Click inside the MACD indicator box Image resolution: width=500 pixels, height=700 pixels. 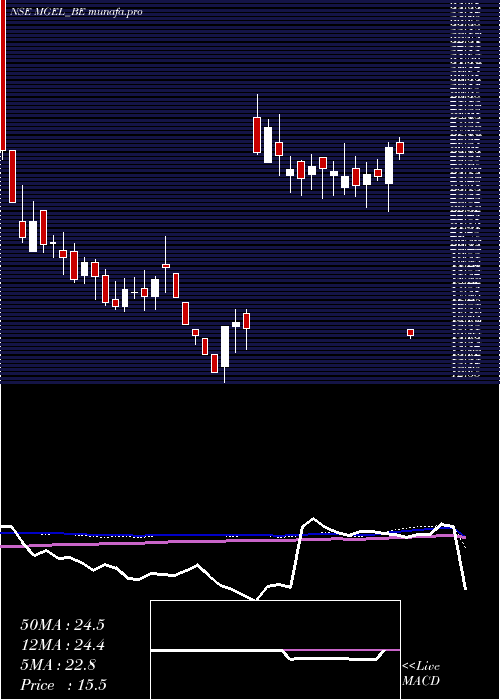coord(275,650)
